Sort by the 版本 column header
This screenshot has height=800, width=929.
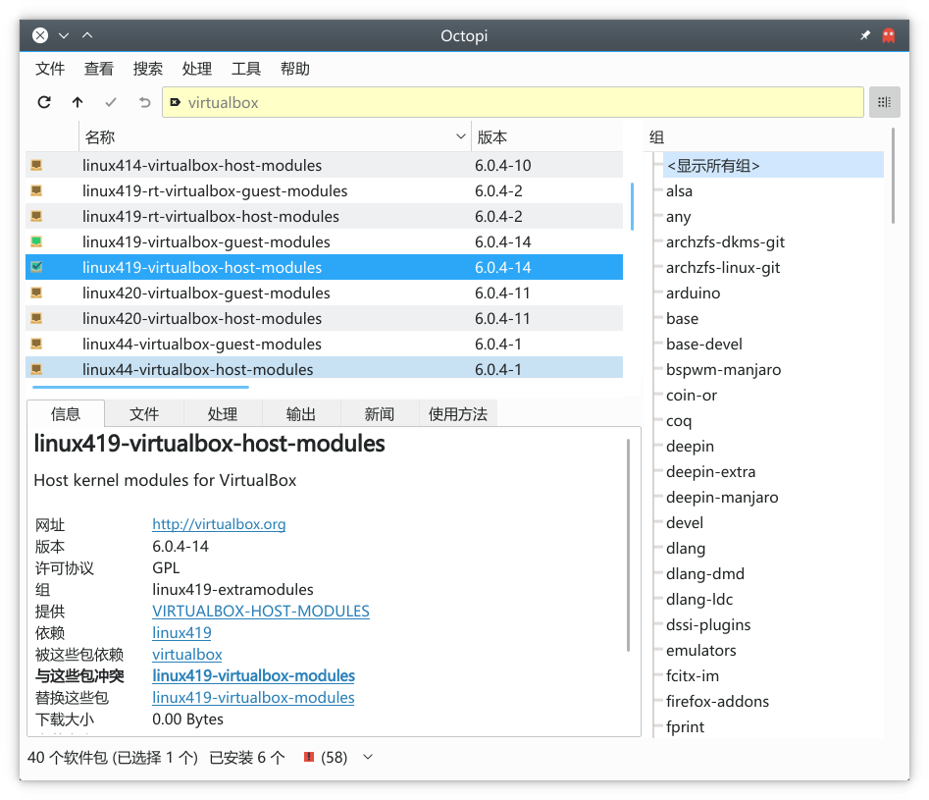coord(547,137)
